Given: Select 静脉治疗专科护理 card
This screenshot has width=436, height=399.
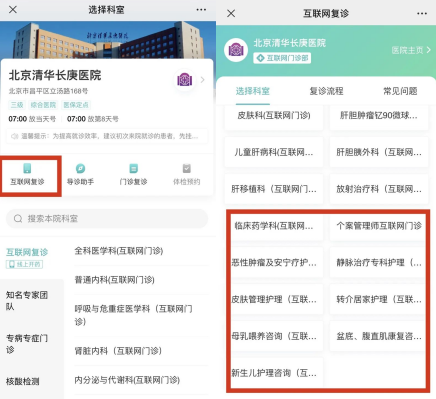Looking at the screenshot, I should click(378, 262).
